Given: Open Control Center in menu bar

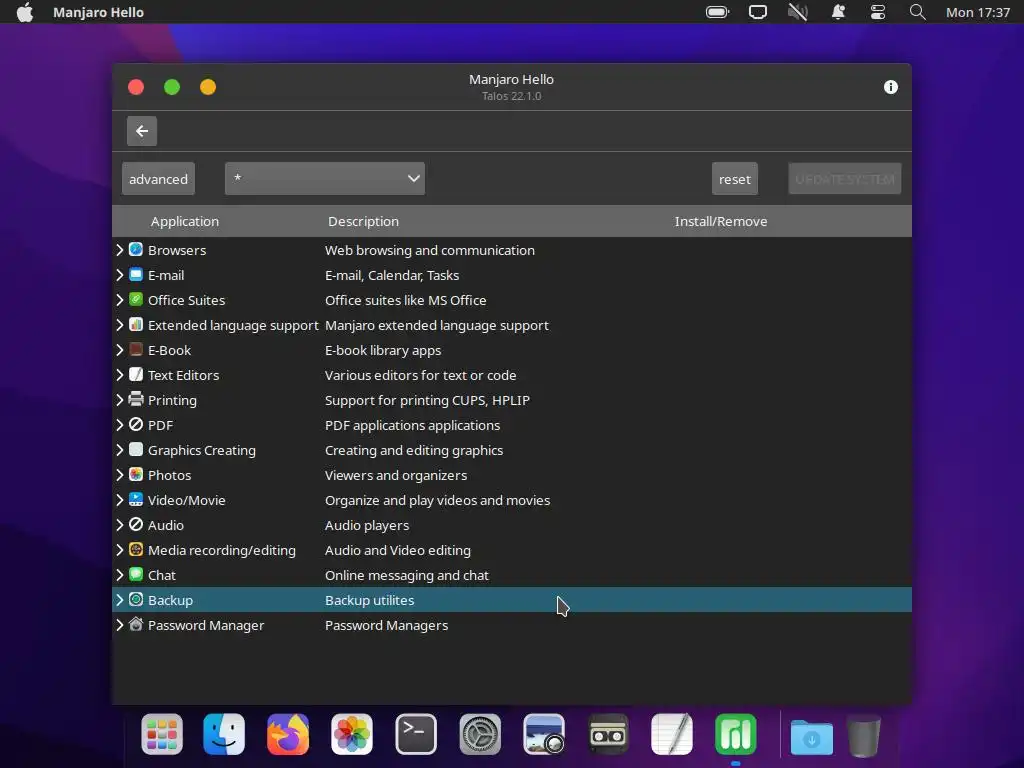Looking at the screenshot, I should [878, 12].
